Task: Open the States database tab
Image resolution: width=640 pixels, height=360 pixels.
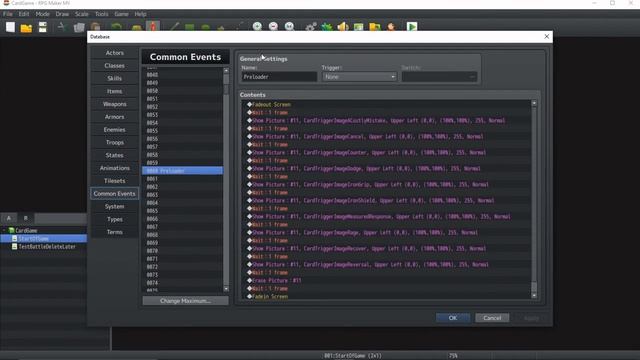Action: point(115,155)
